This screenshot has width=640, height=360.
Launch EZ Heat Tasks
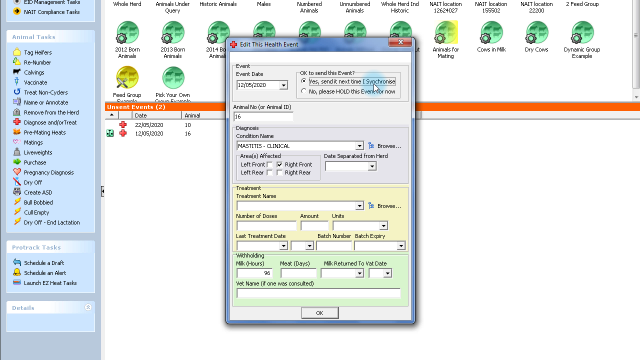50,283
